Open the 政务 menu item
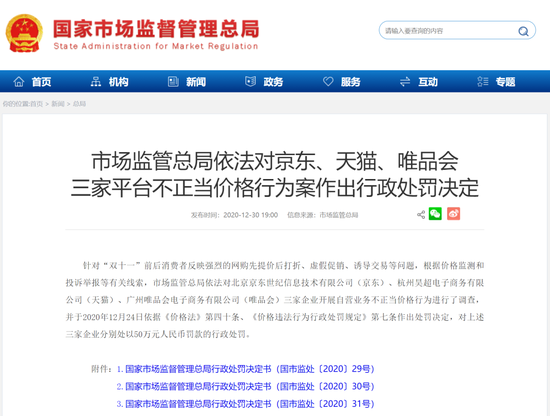550x416 pixels. pos(273,82)
